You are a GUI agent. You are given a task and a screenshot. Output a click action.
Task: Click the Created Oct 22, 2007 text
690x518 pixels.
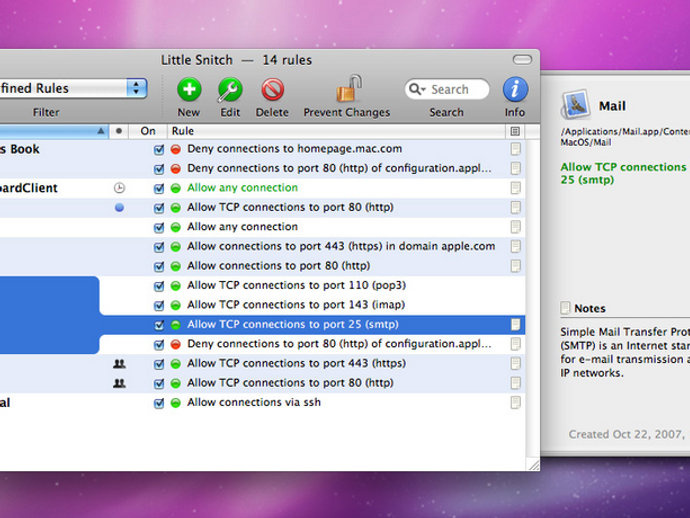[626, 434]
